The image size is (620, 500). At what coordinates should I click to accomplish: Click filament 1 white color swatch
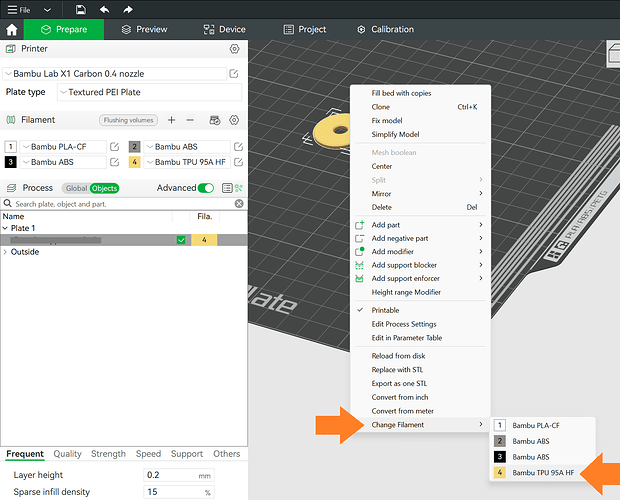11,147
